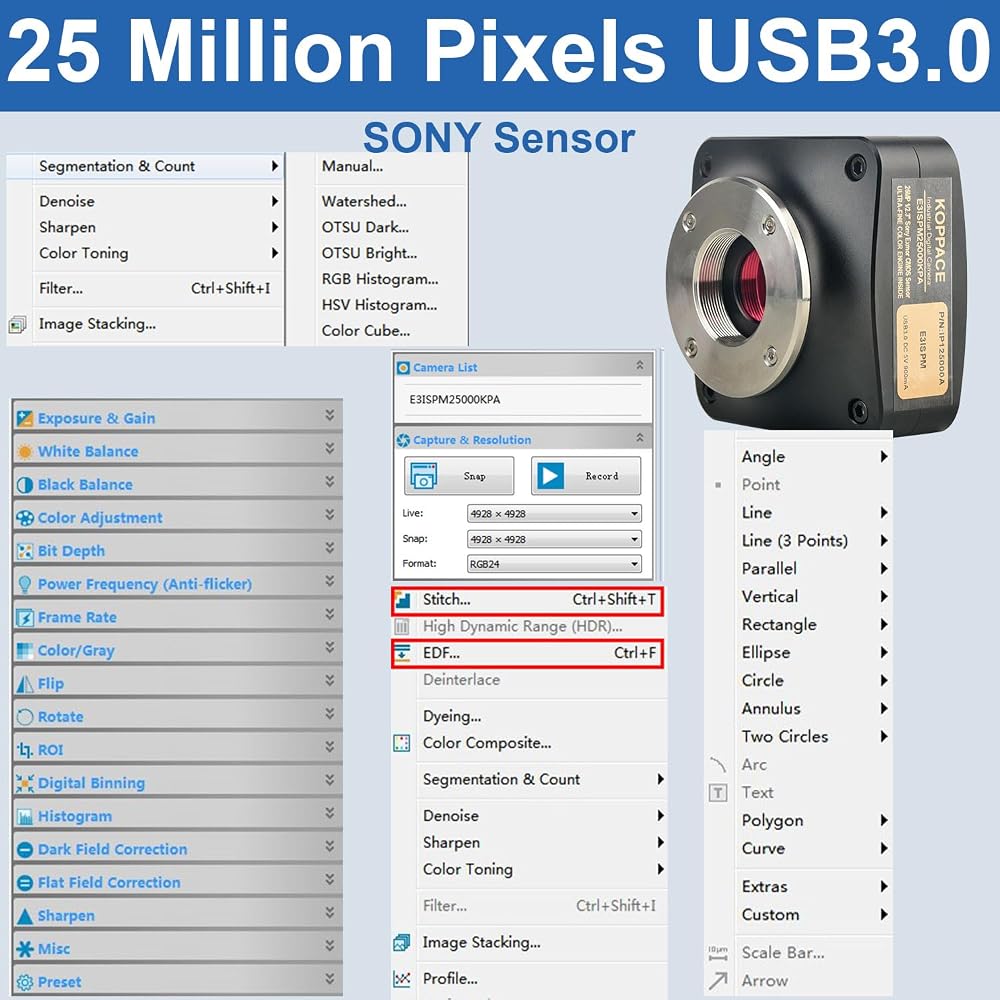Click the Stitch menu icon

click(x=402, y=600)
